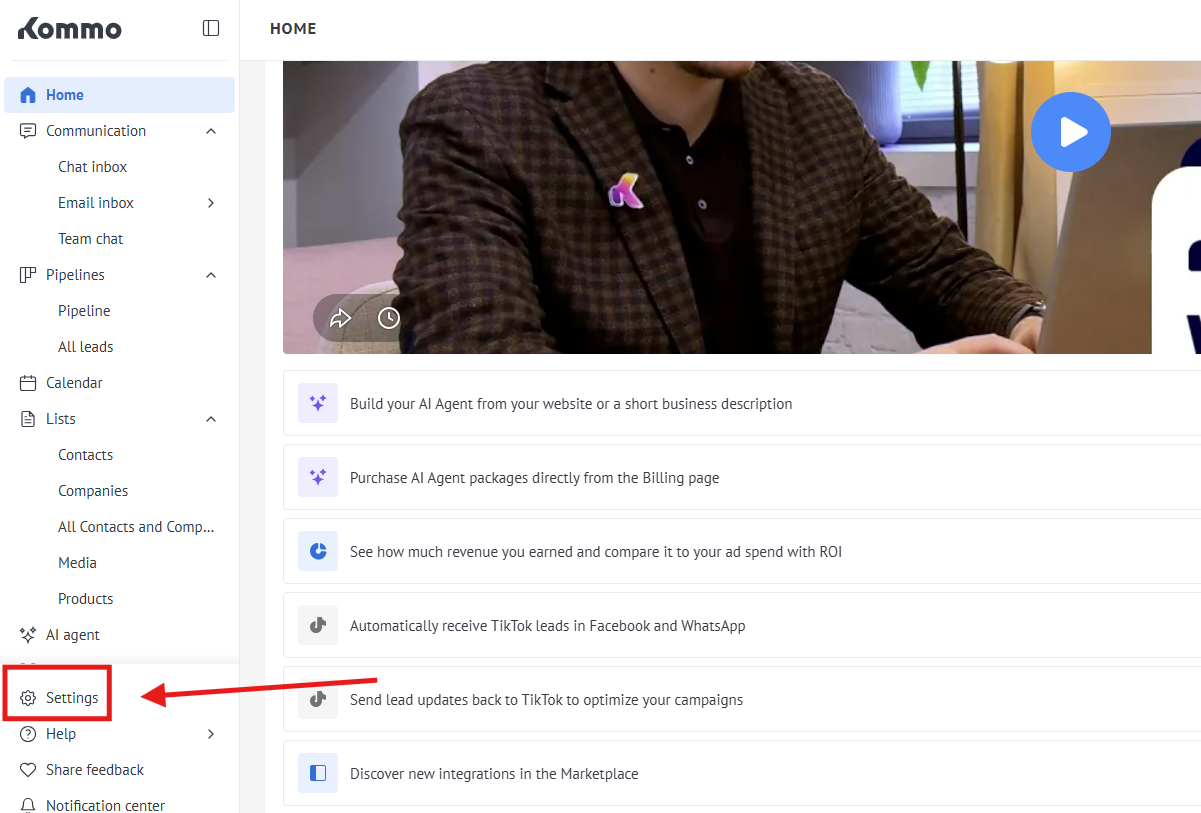Image resolution: width=1201 pixels, height=813 pixels.
Task: Open the Build your AI Agent announcement
Action: (x=571, y=404)
